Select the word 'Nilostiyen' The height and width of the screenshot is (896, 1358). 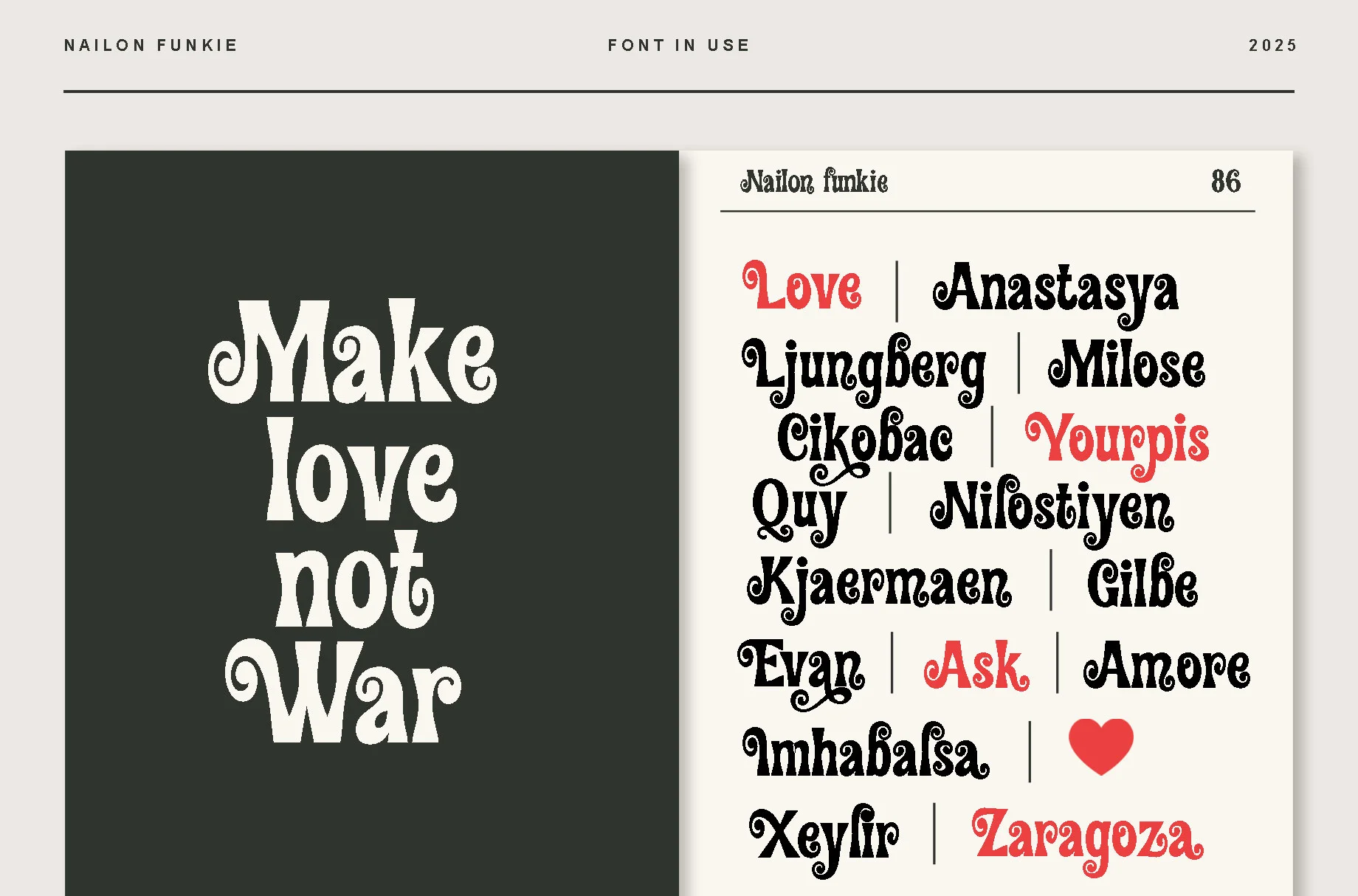click(x=1052, y=508)
